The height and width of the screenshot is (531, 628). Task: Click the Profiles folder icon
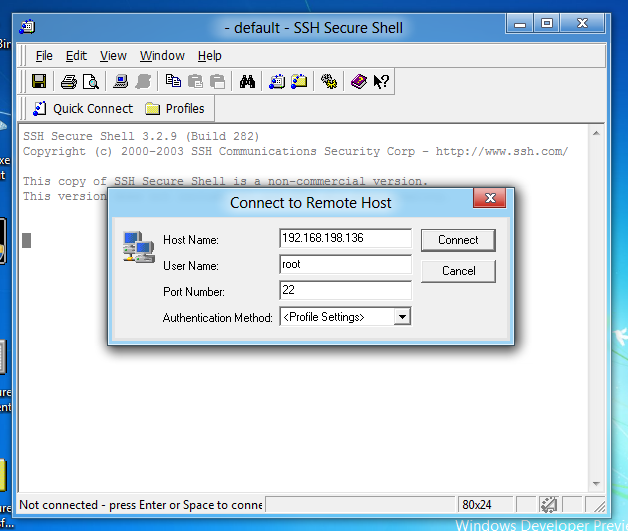point(153,109)
